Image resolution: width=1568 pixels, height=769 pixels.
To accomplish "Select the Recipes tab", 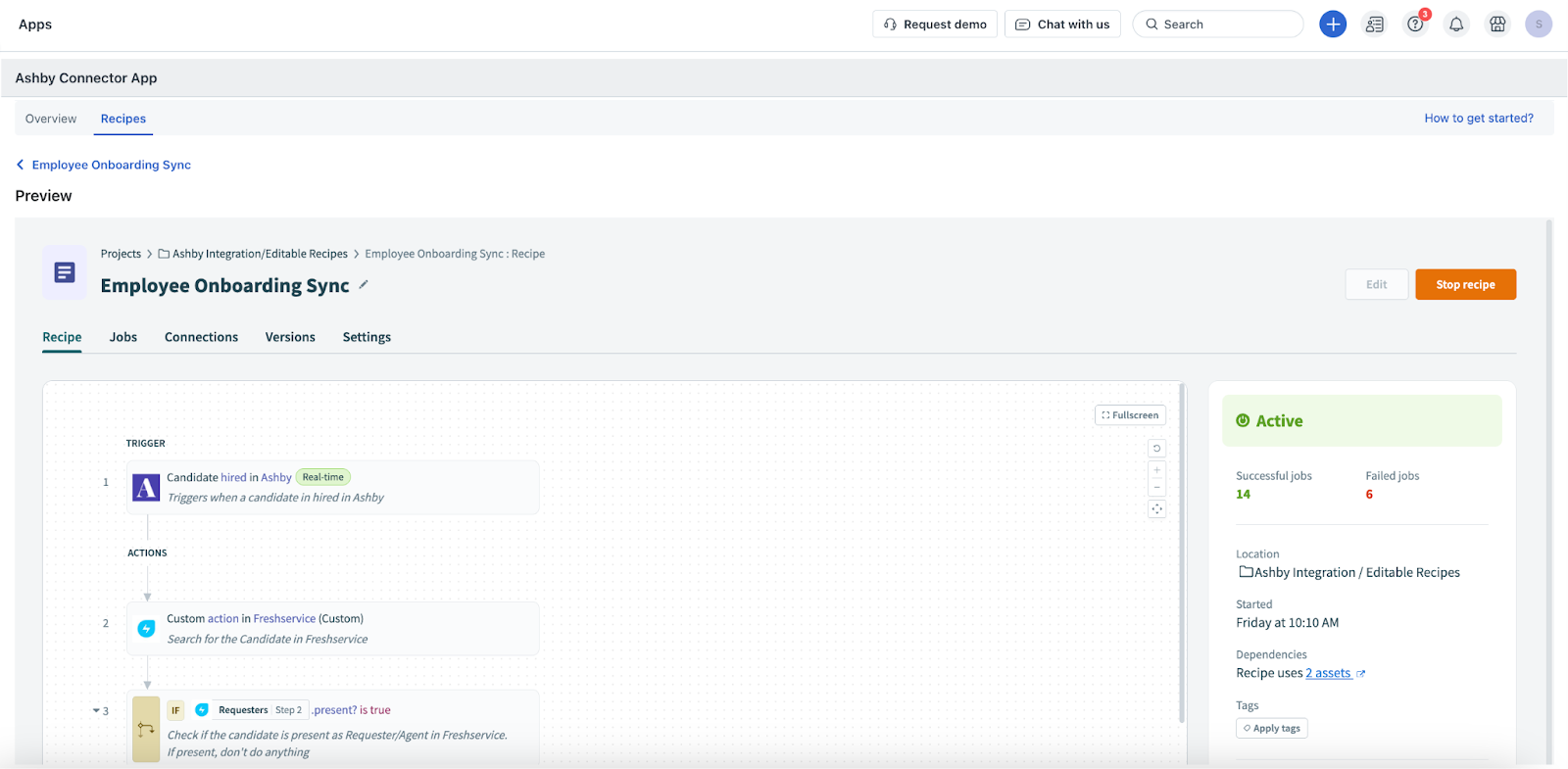I will click(123, 119).
